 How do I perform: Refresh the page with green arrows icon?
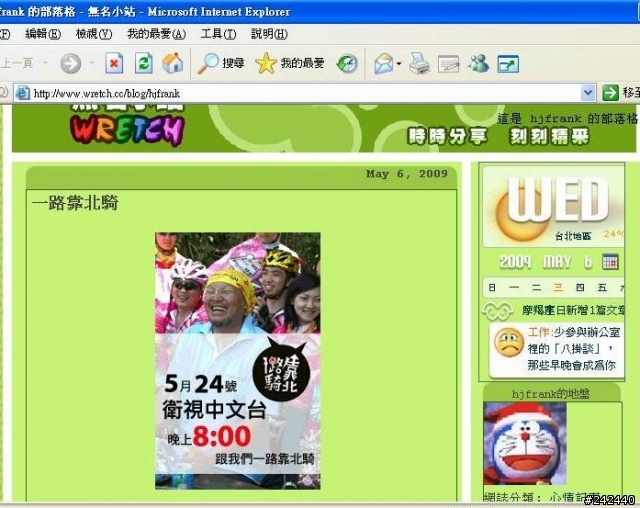click(144, 63)
